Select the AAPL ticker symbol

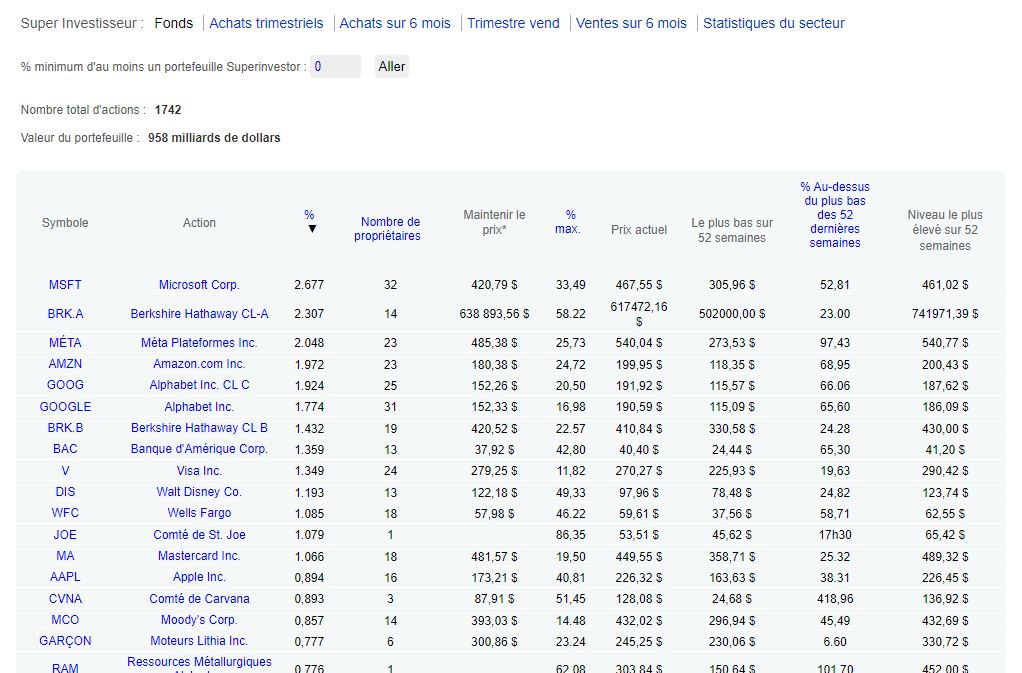click(x=64, y=577)
